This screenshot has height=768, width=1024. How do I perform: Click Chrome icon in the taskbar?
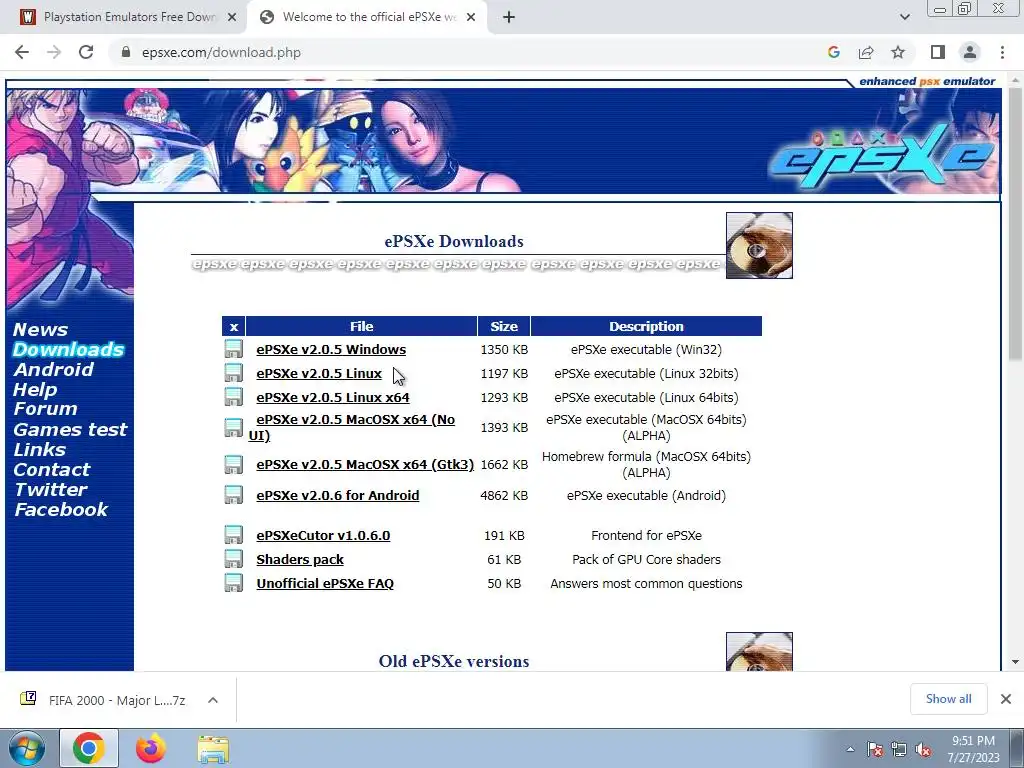tap(89, 748)
